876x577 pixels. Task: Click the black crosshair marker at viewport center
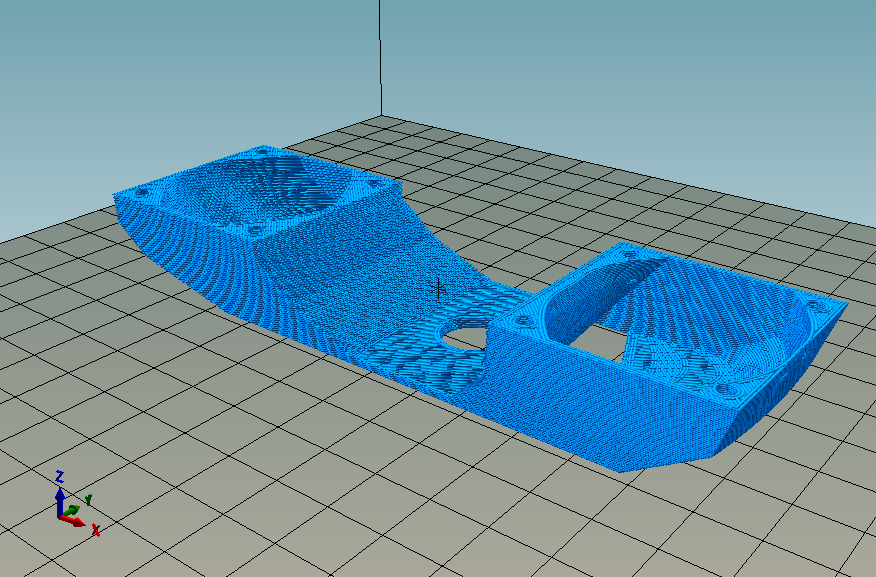[x=438, y=288]
